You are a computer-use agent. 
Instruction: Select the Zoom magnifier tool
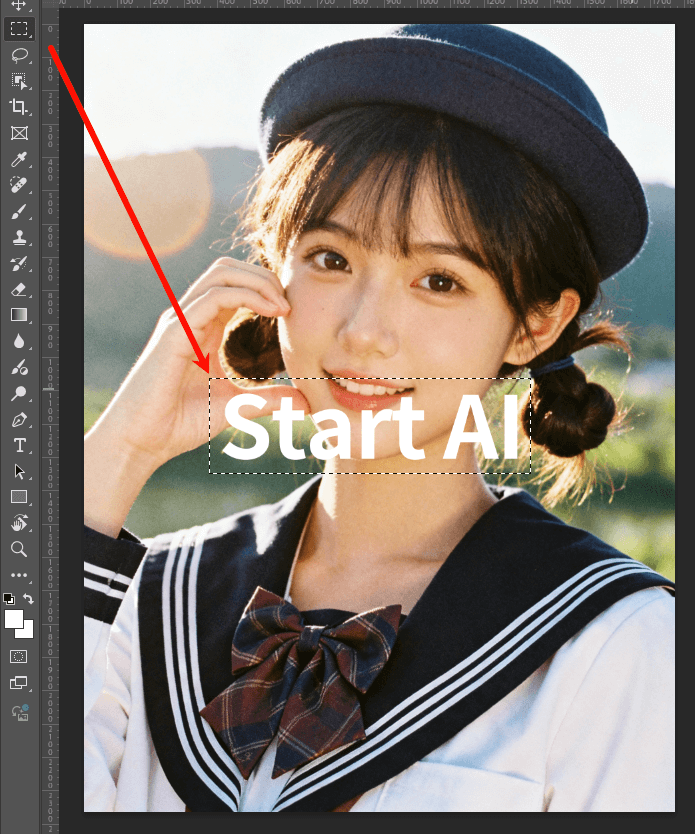[18, 549]
